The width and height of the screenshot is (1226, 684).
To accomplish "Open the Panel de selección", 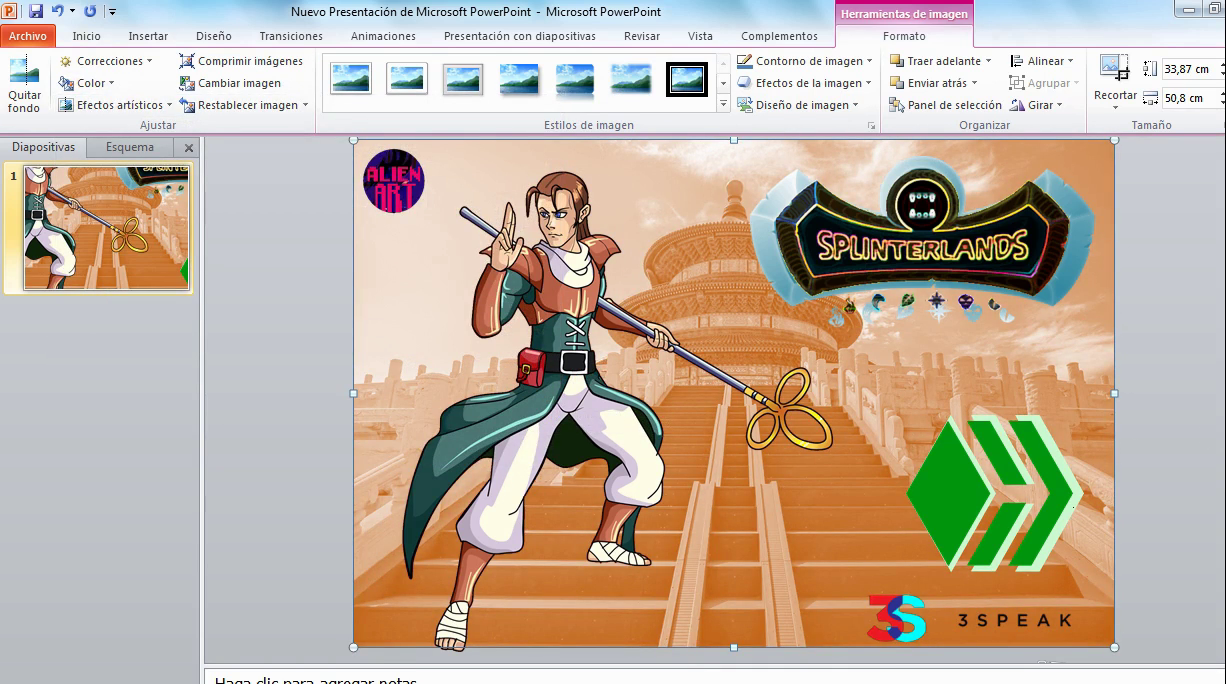I will click(x=945, y=105).
